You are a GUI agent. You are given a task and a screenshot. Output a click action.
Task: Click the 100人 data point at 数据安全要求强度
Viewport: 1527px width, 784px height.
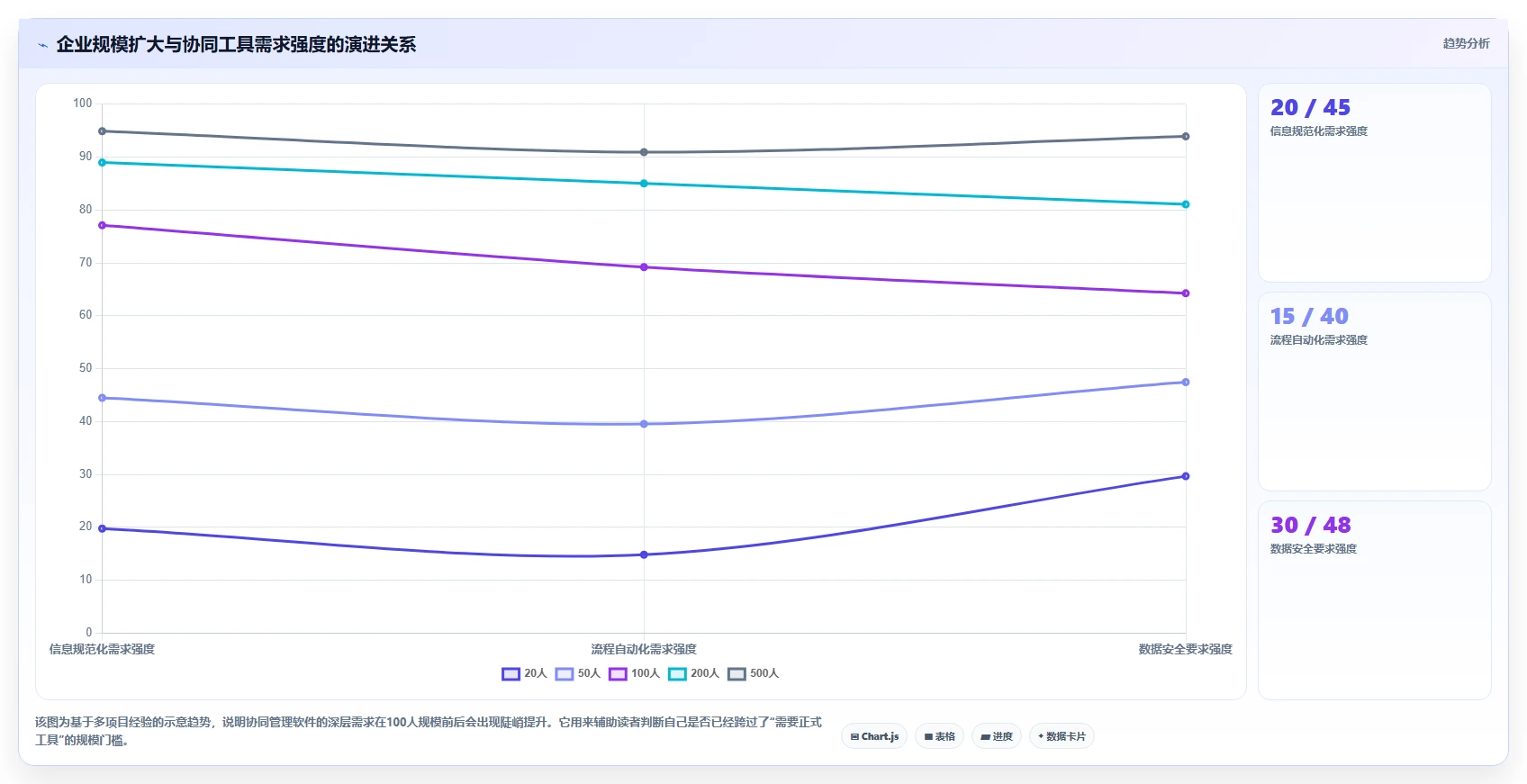[x=1186, y=293]
